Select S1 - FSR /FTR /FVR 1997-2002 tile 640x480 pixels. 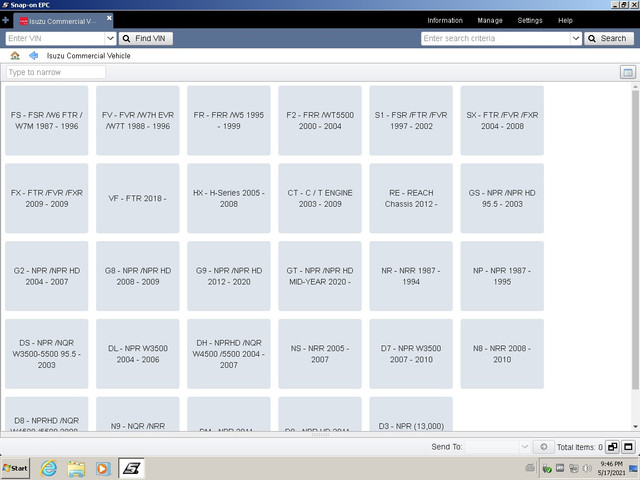[411, 120]
